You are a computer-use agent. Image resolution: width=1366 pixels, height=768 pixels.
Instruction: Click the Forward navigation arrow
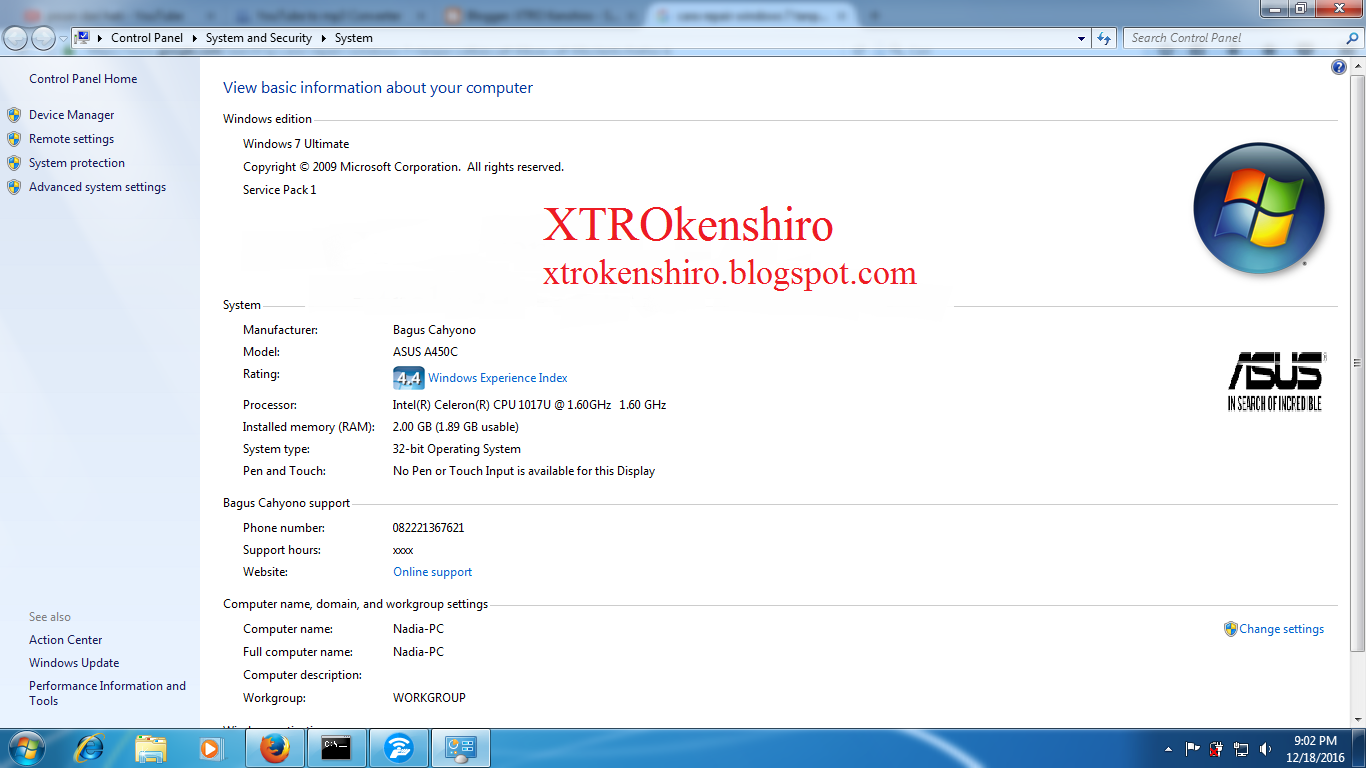pyautogui.click(x=43, y=38)
